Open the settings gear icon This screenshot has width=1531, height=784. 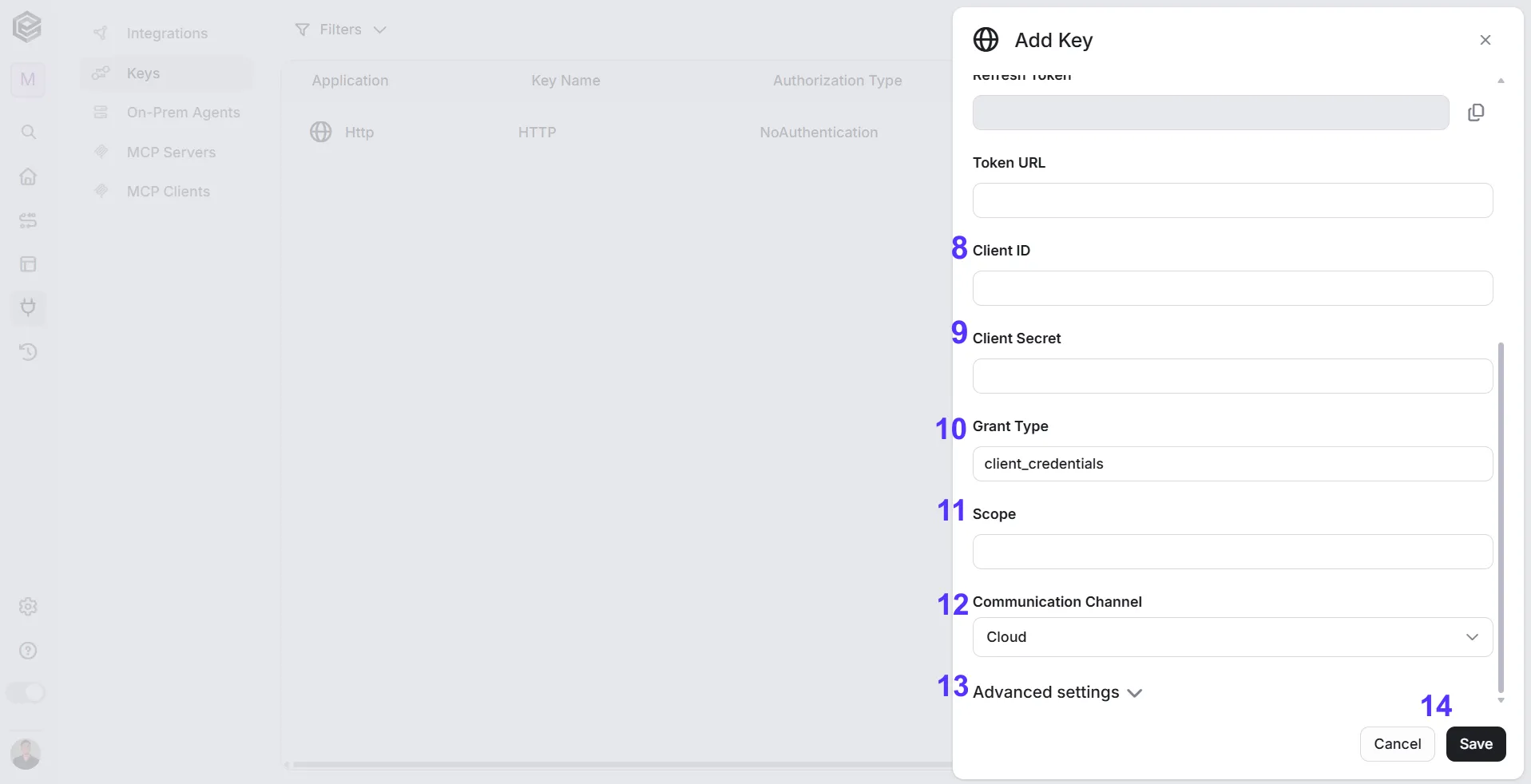point(28,607)
